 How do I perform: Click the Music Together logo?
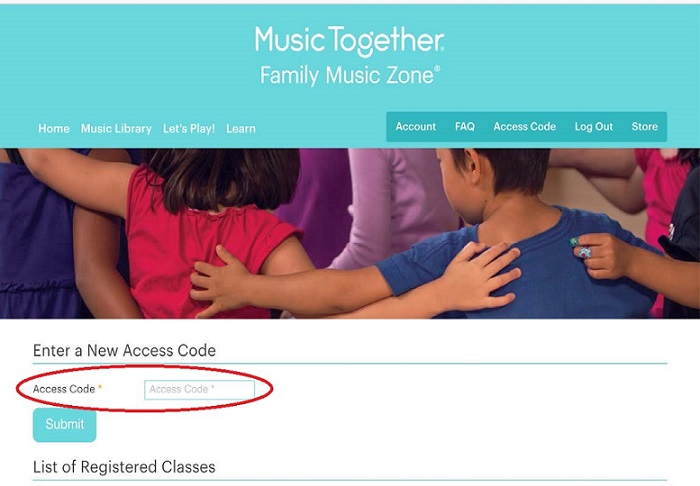349,40
